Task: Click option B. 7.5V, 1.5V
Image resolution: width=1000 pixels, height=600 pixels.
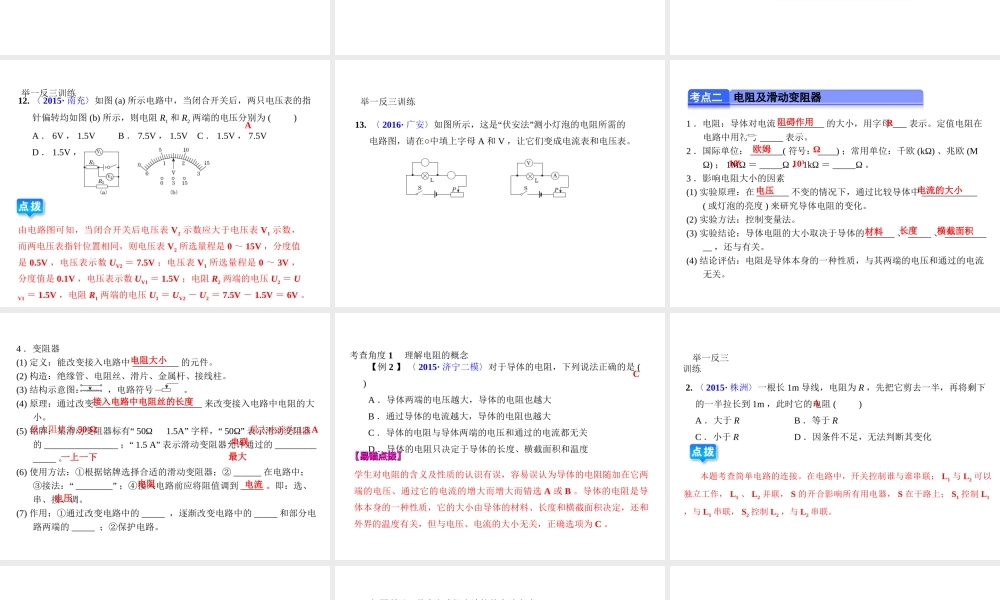Action: [x=153, y=136]
